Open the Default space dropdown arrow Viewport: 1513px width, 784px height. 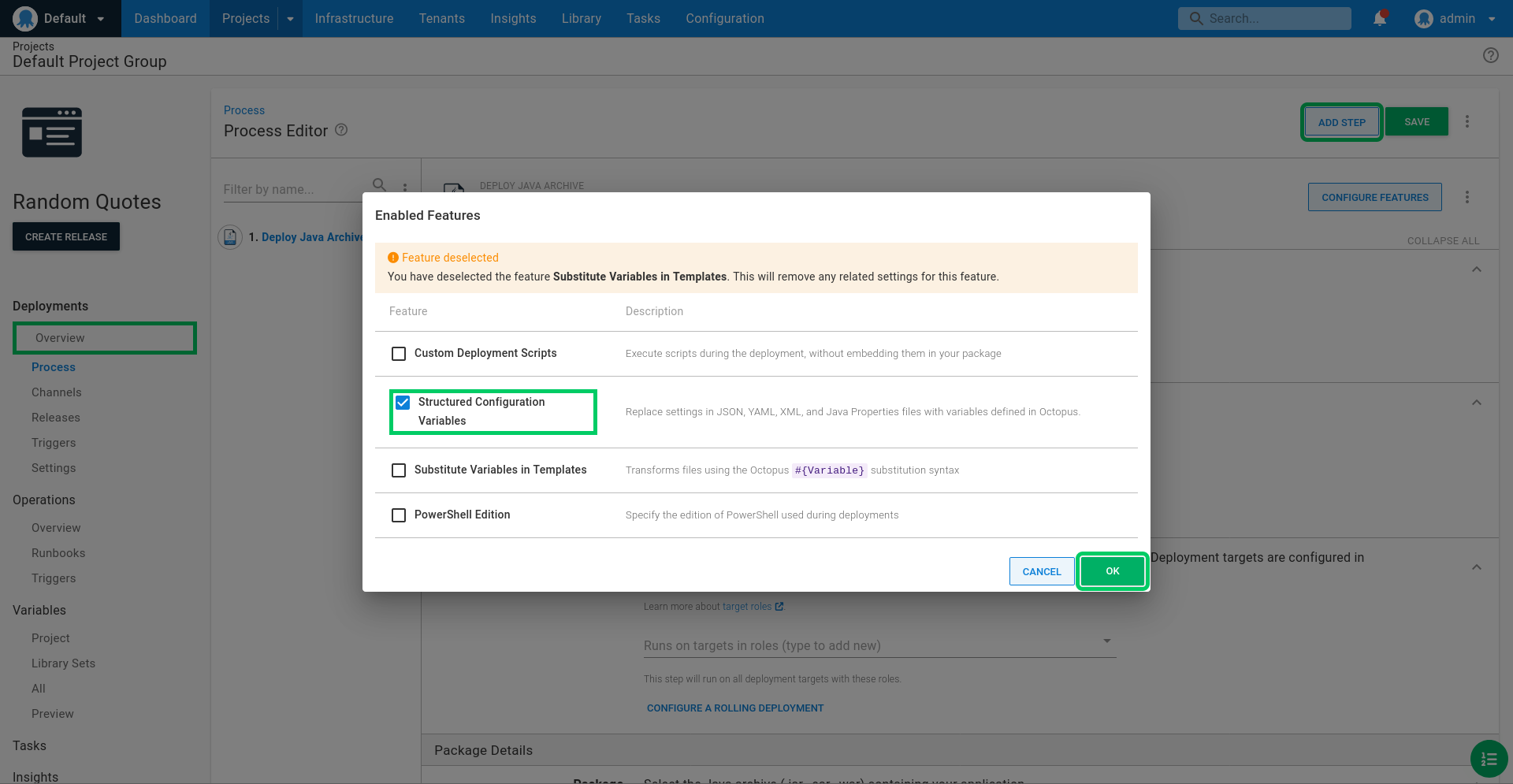pos(101,19)
